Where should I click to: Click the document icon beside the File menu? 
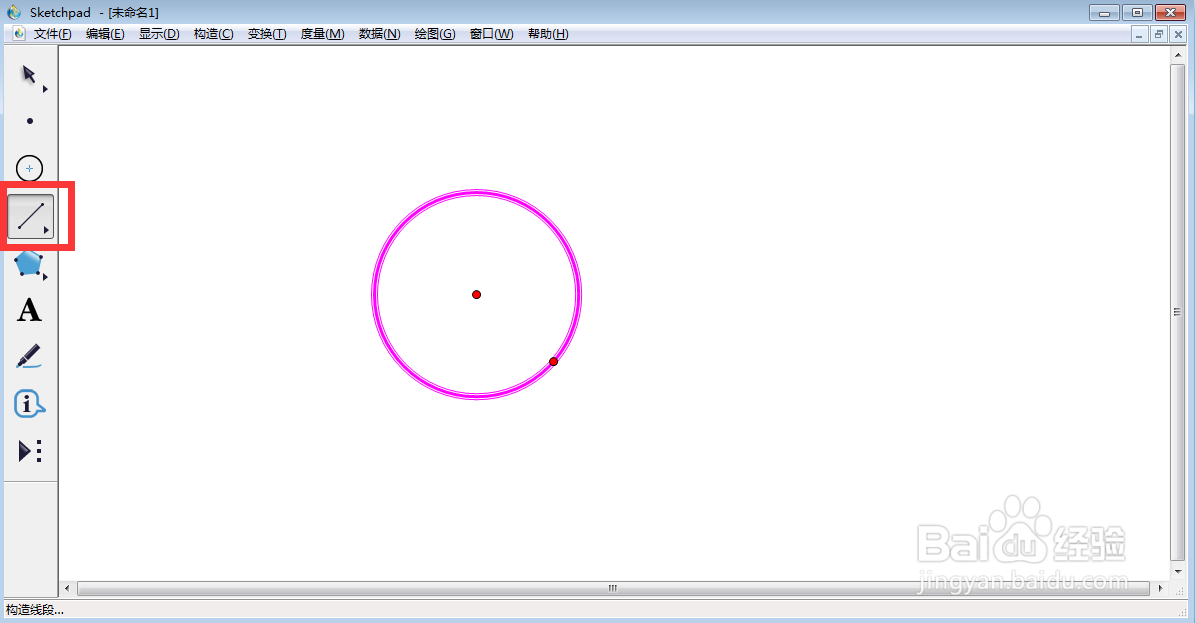(19, 34)
